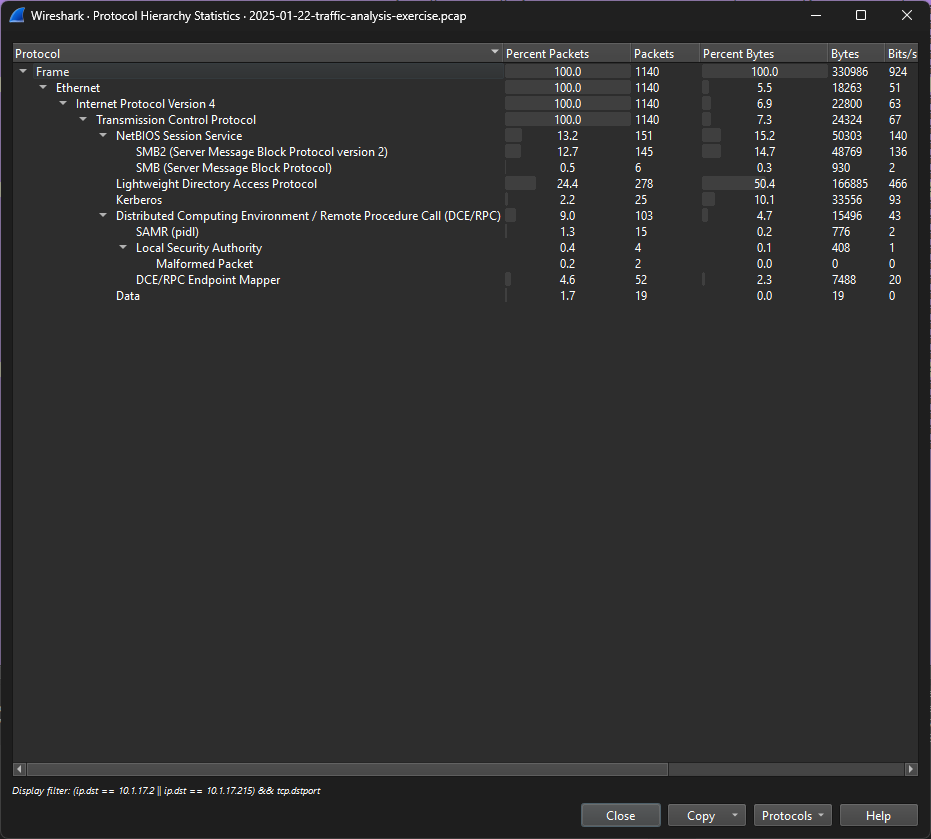This screenshot has width=931, height=839.
Task: Click the Close button
Action: (x=620, y=816)
